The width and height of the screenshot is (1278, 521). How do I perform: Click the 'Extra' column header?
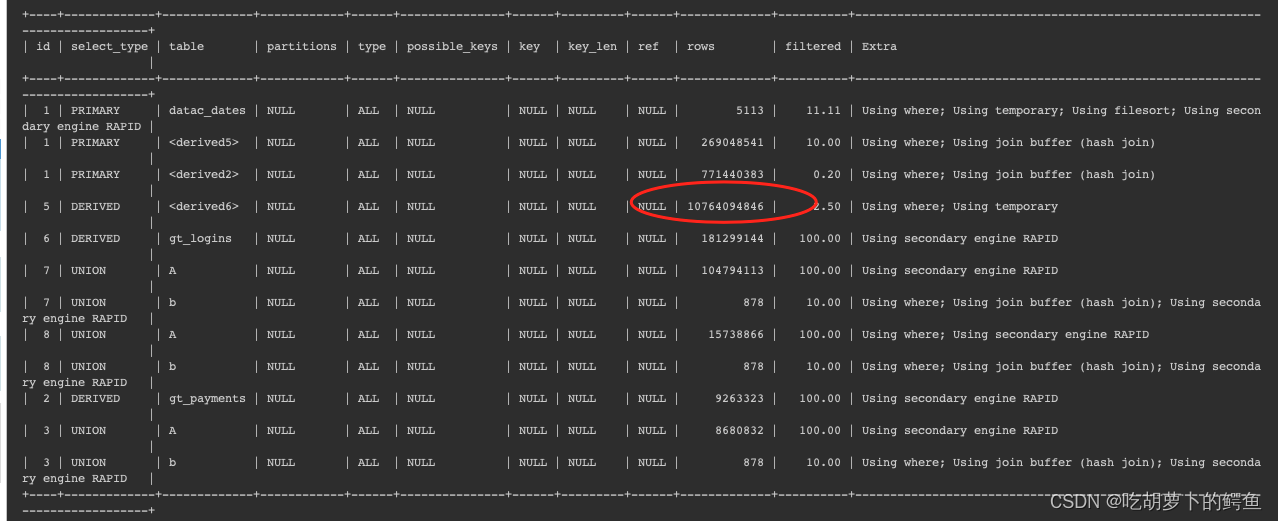(879, 47)
